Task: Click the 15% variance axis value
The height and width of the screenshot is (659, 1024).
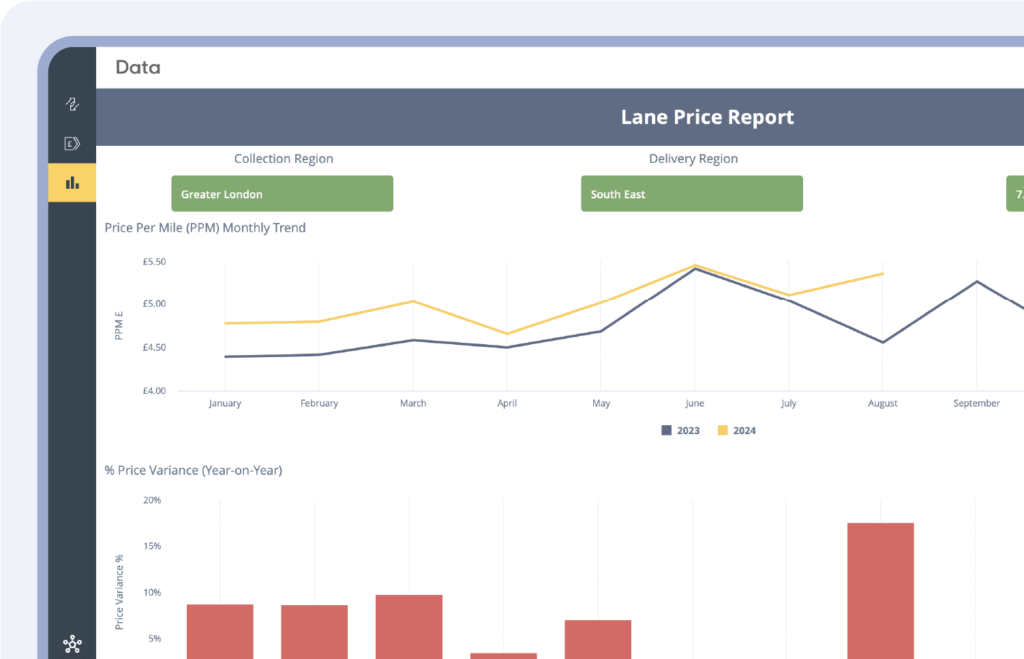Action: (152, 546)
